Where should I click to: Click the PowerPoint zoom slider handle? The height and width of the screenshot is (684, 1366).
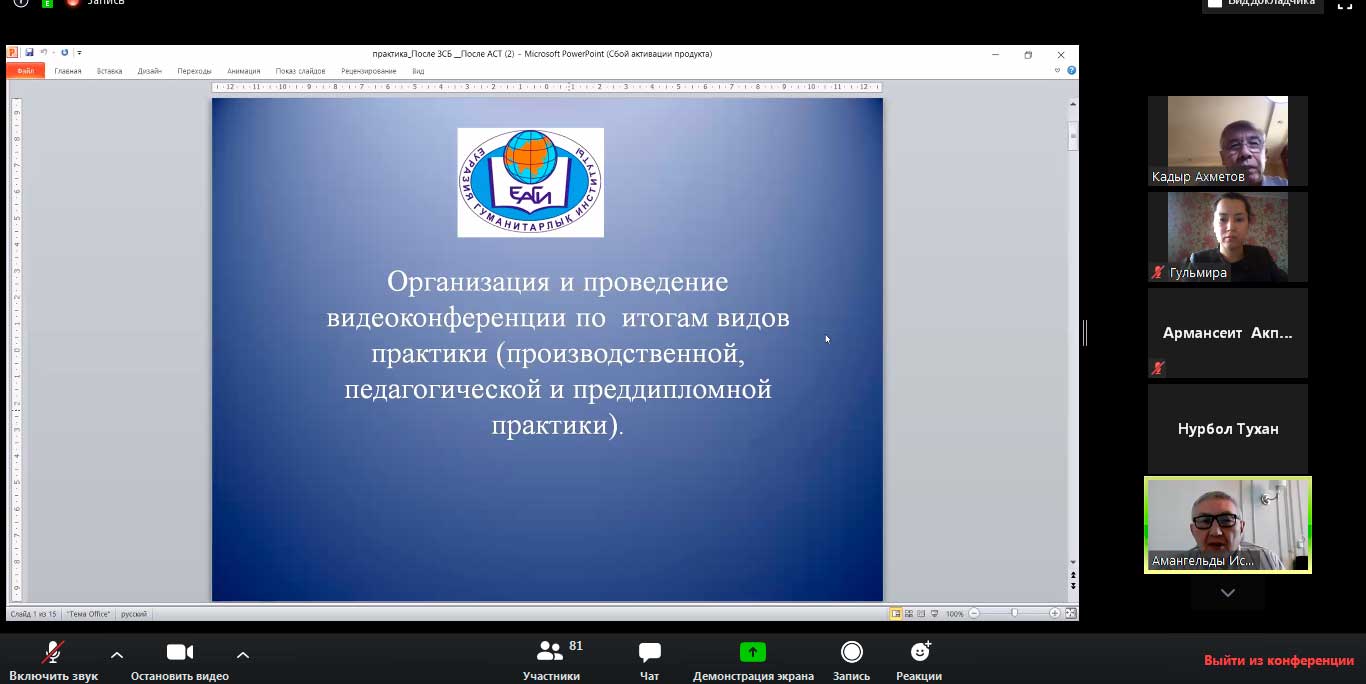(1014, 613)
